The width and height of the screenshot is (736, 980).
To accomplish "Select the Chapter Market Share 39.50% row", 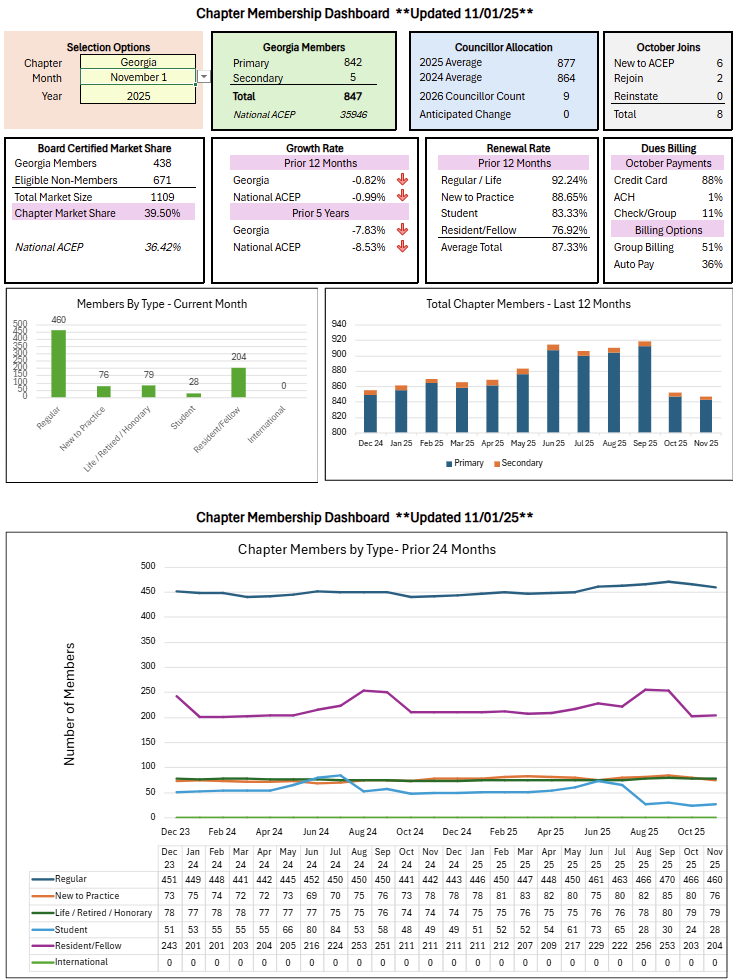I will pyautogui.click(x=104, y=213).
